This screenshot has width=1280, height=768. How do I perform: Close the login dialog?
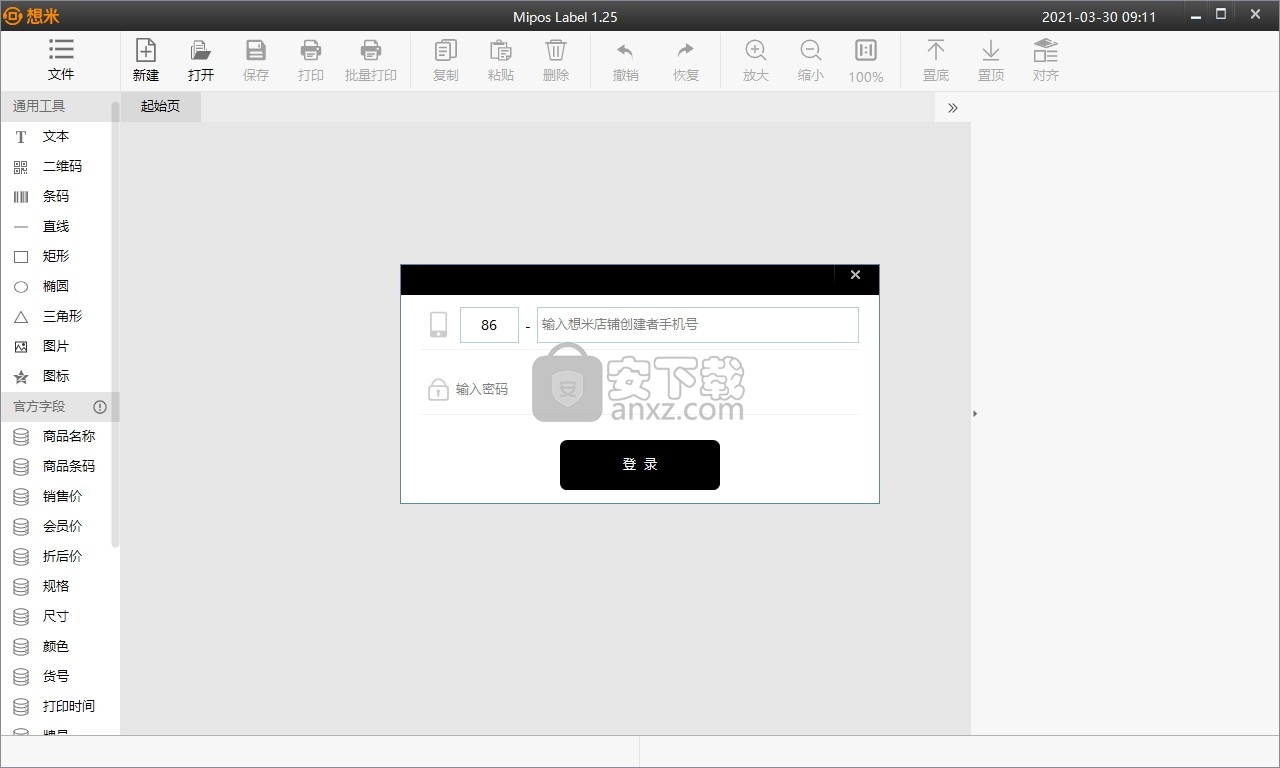coord(855,275)
